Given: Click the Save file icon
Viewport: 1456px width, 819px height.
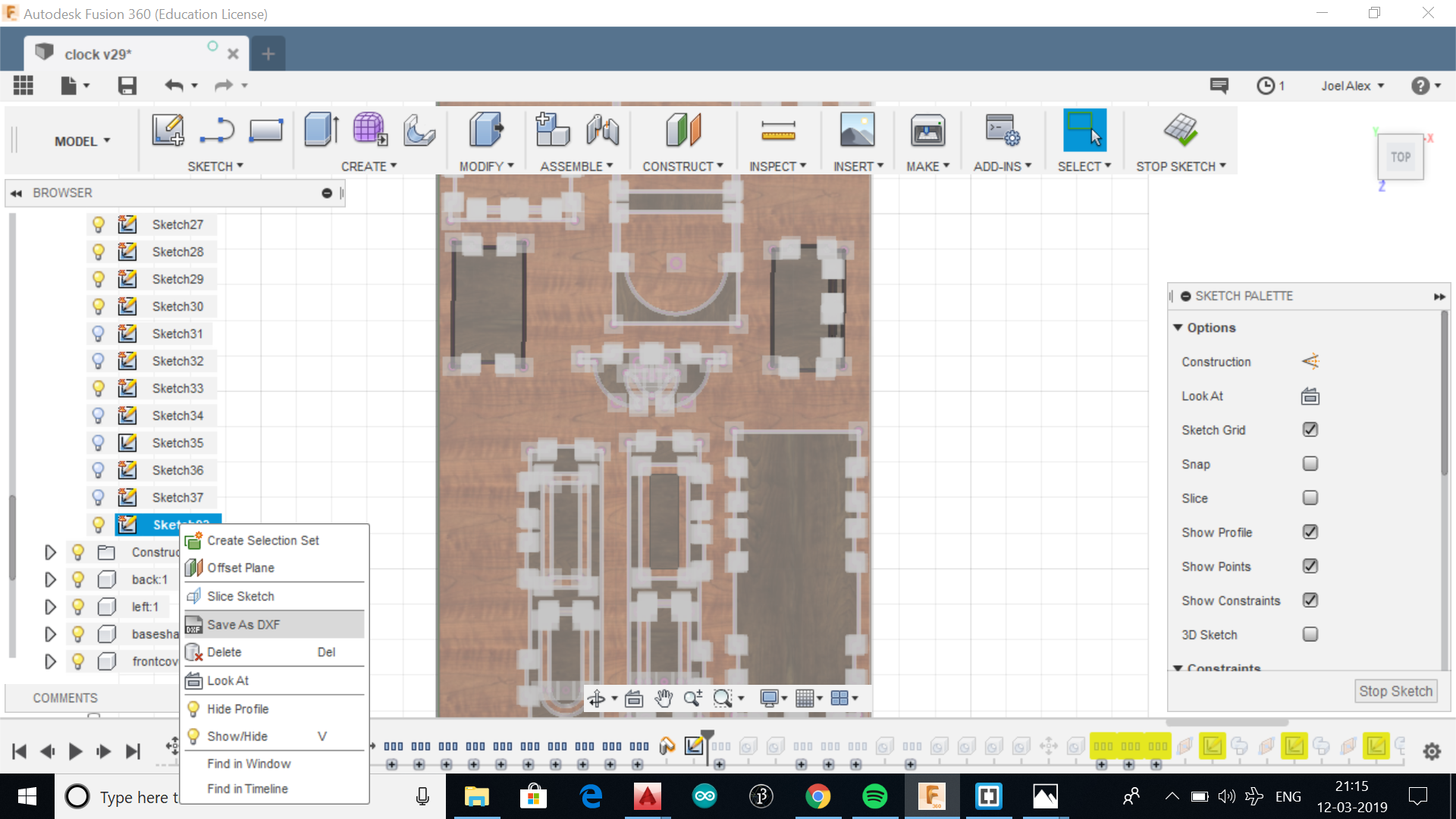Looking at the screenshot, I should tap(127, 86).
